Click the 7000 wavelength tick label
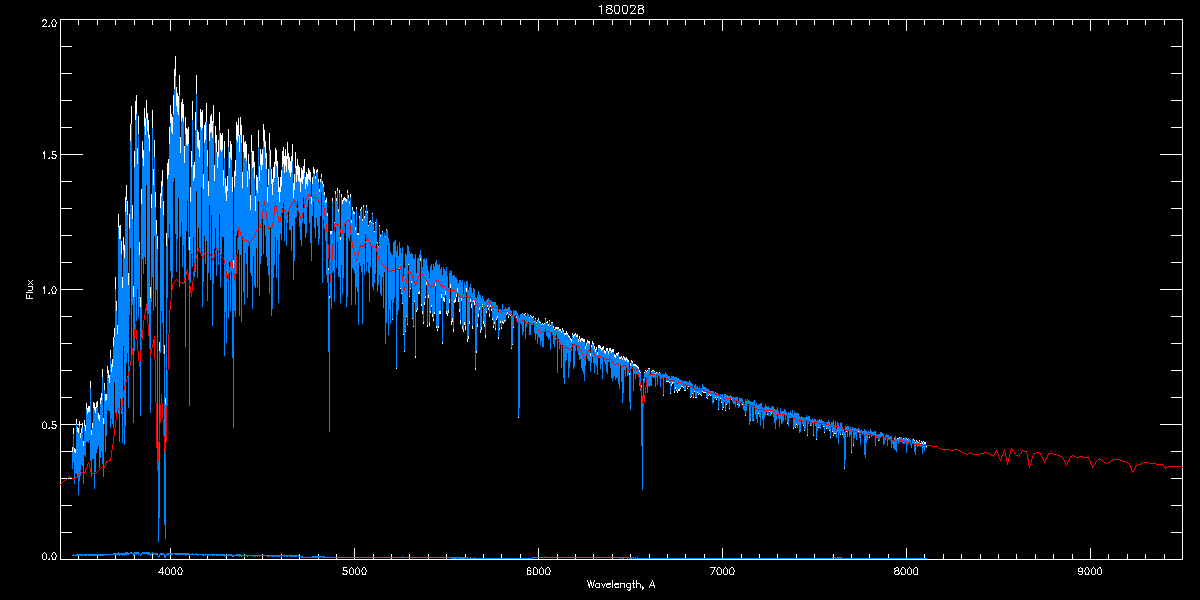This screenshot has height=600, width=1200. coord(722,572)
